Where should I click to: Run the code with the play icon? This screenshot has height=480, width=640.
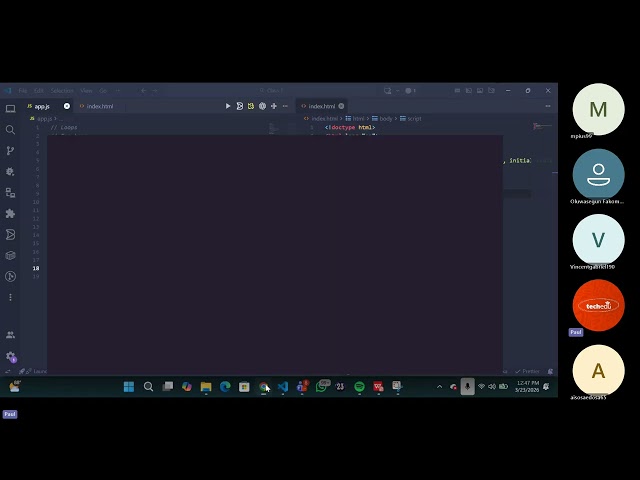[228, 106]
